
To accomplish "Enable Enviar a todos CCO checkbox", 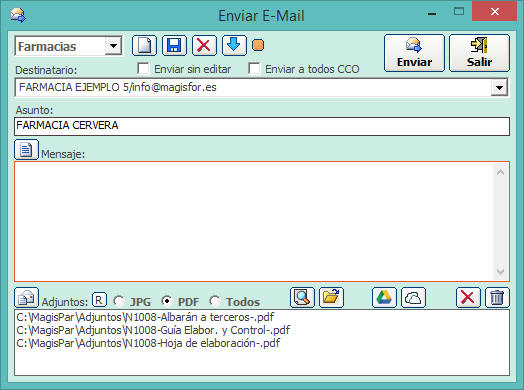I will coord(254,69).
